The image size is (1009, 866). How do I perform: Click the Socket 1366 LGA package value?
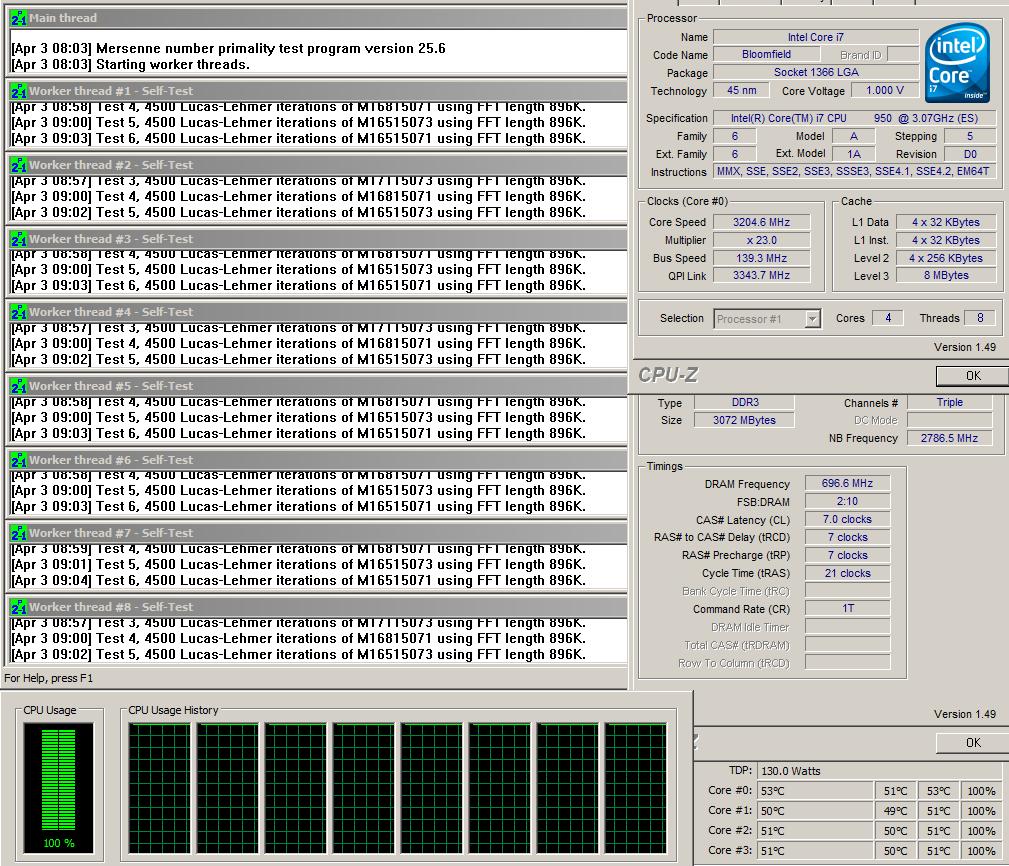pos(816,72)
